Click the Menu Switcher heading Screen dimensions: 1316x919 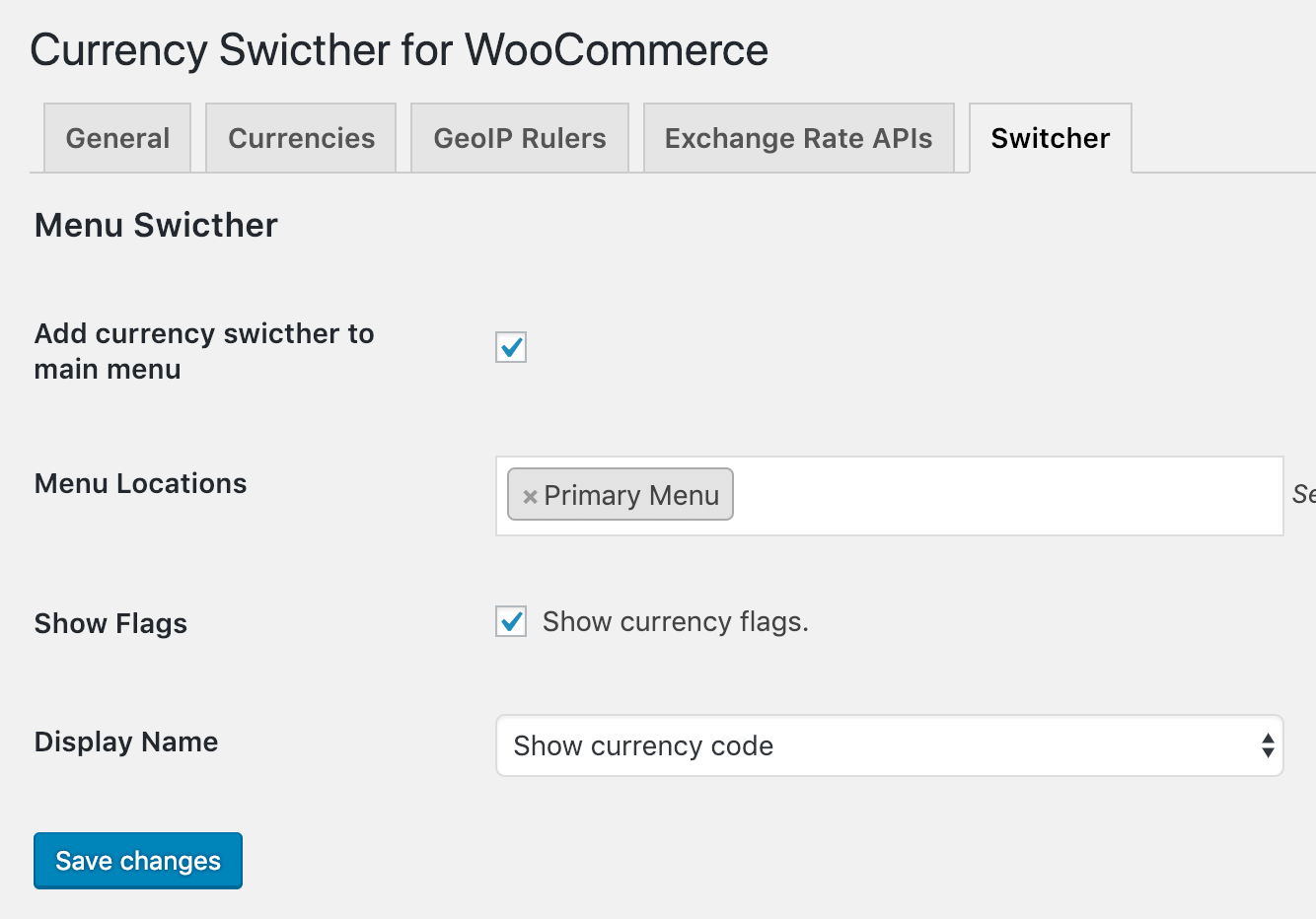(x=156, y=225)
